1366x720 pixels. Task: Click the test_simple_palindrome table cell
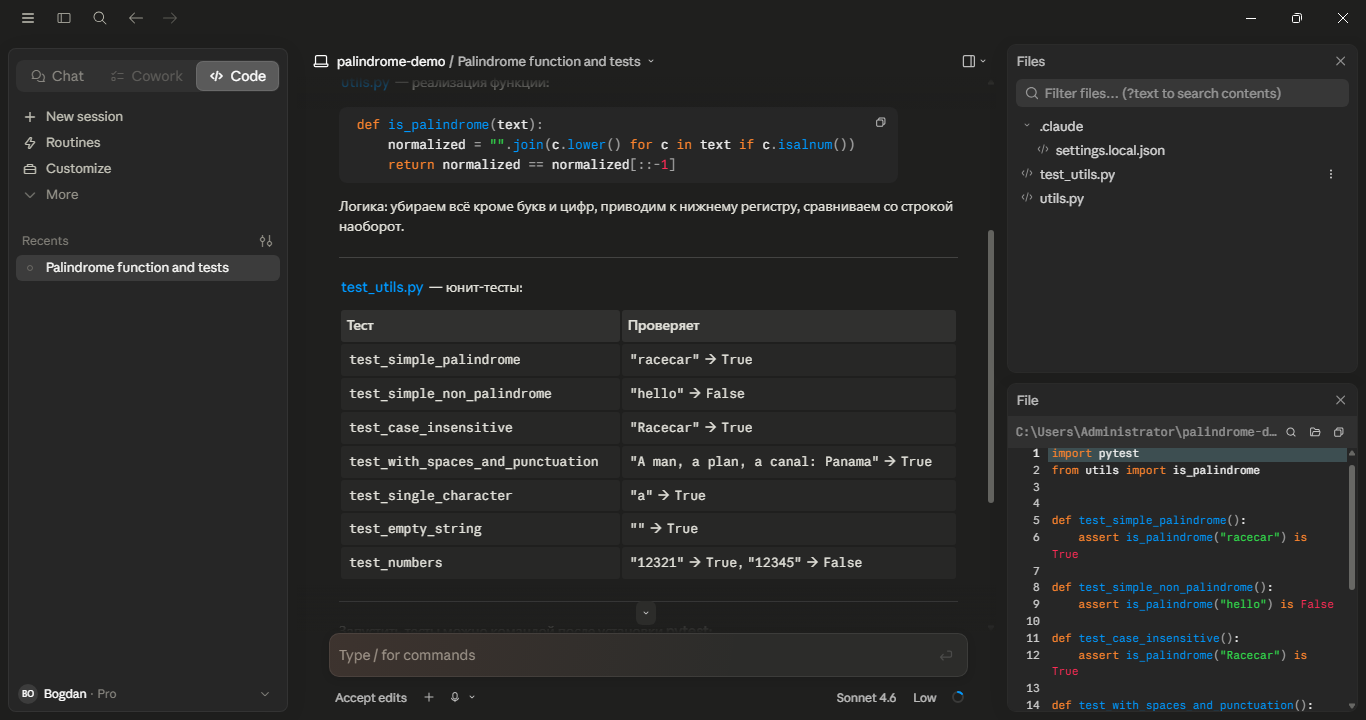pyautogui.click(x=480, y=360)
